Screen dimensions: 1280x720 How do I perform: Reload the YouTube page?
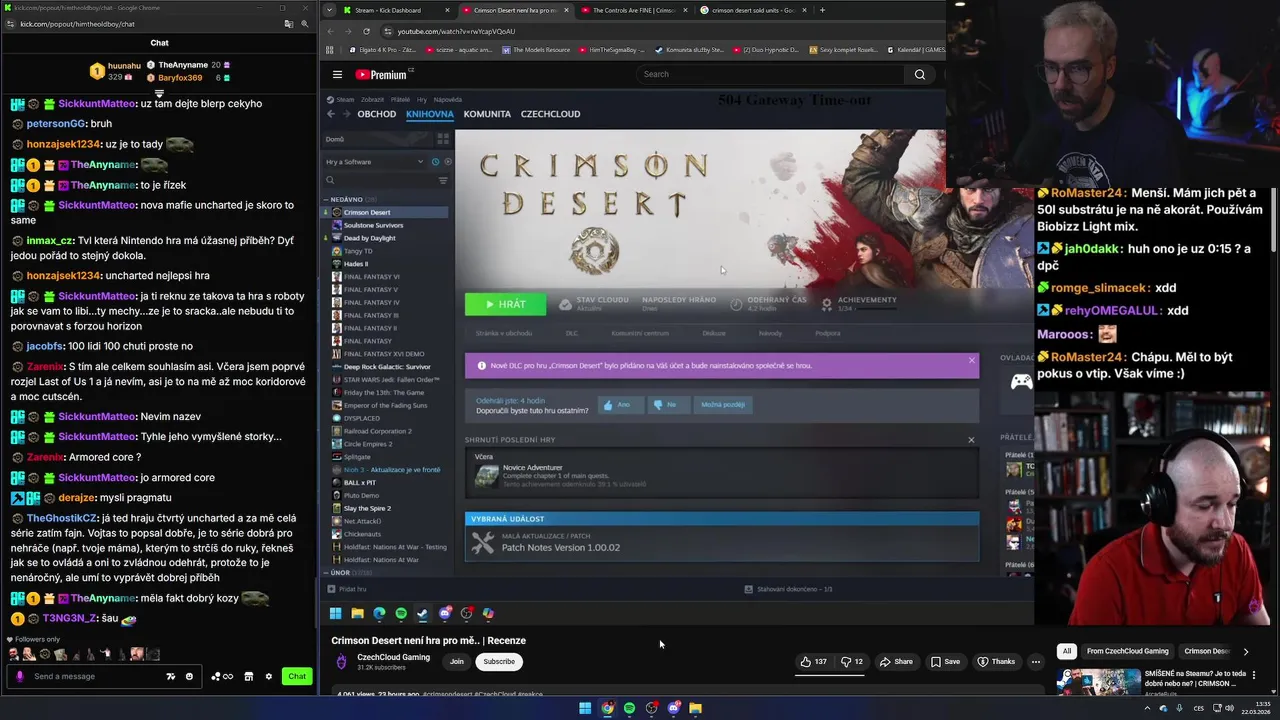[x=366, y=31]
